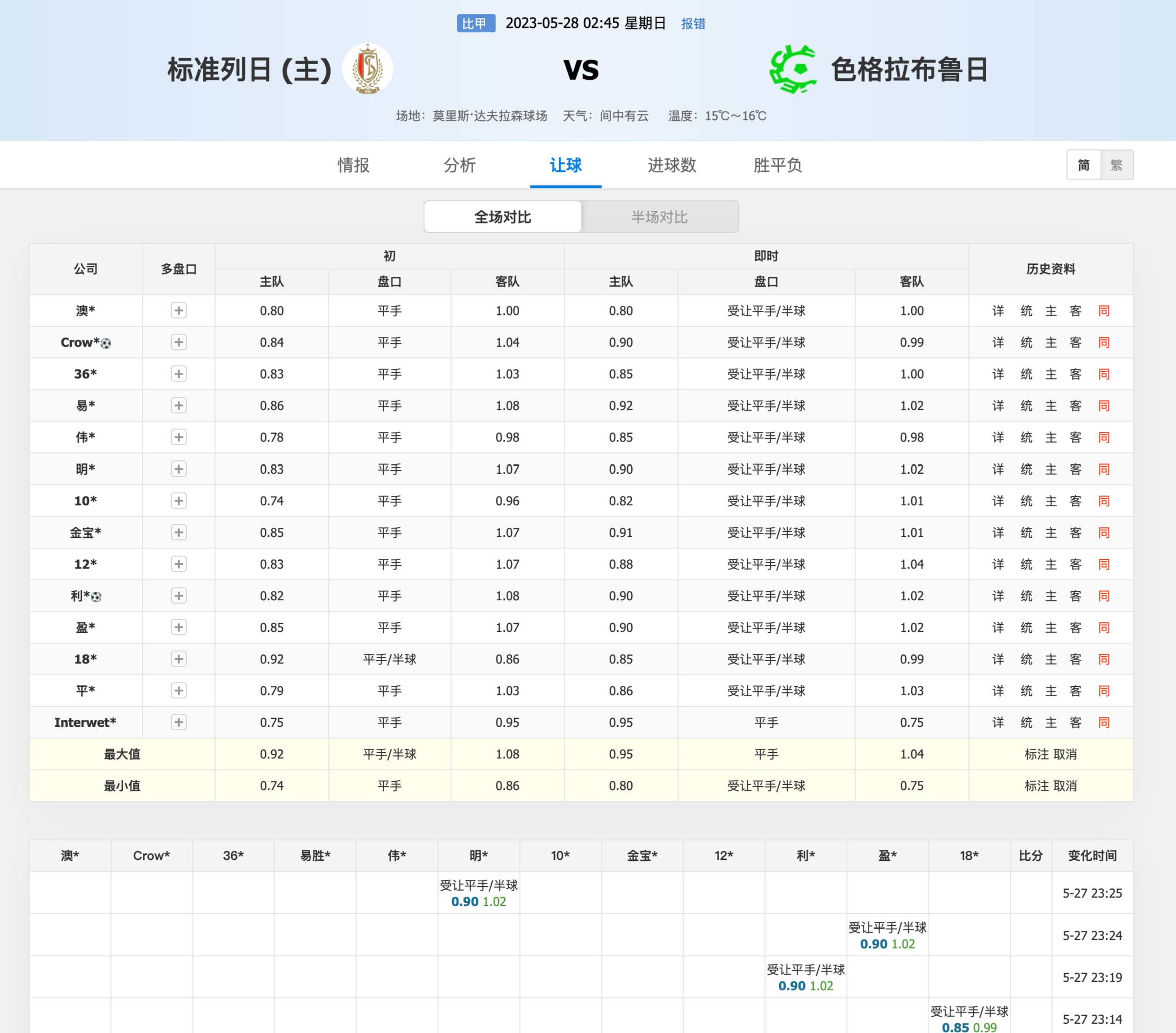Click the 易胜* header in change table
Viewport: 1176px width, 1033px height.
(315, 856)
